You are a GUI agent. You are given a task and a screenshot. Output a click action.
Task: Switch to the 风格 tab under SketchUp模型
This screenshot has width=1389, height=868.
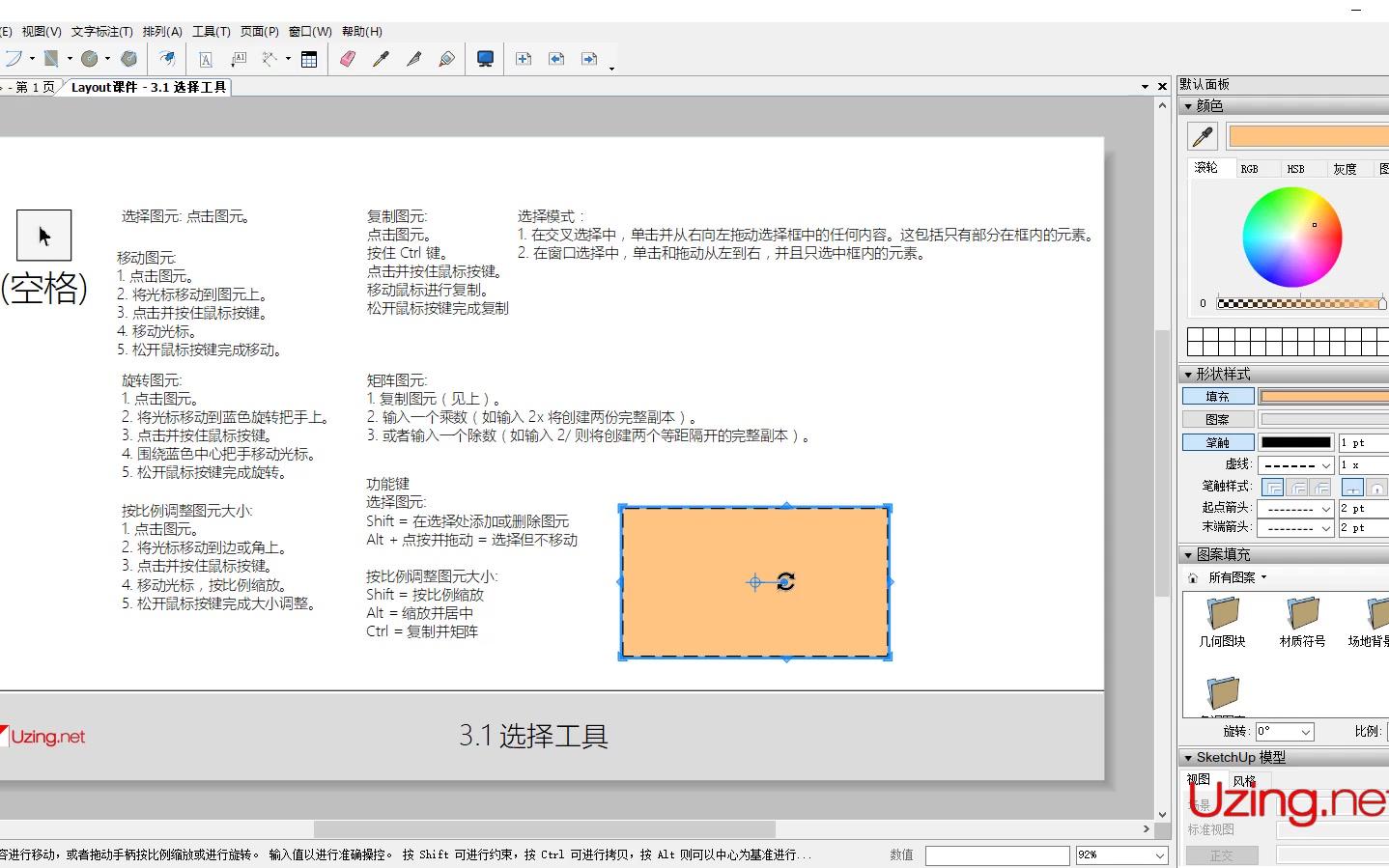[1245, 779]
